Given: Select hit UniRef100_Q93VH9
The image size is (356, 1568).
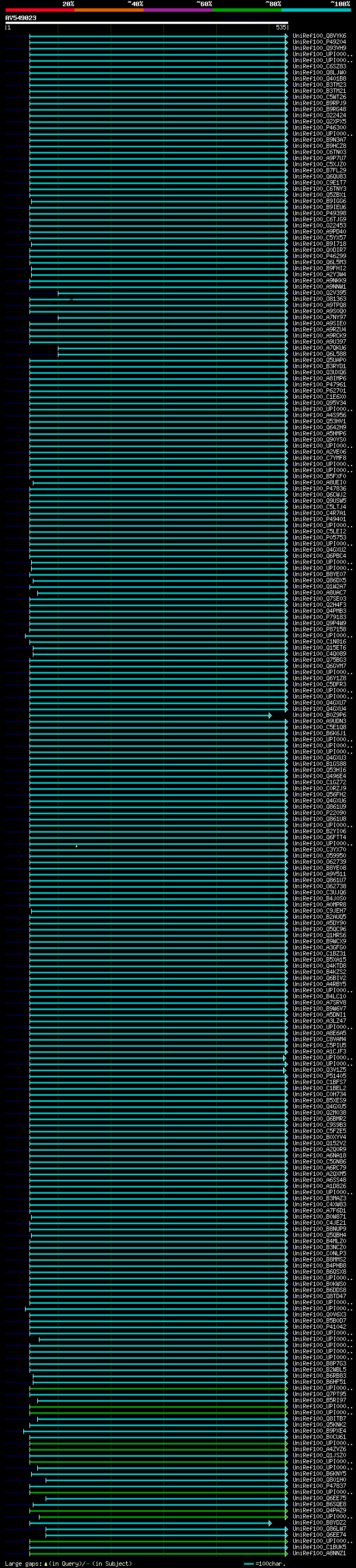Looking at the screenshot, I should click(319, 48).
